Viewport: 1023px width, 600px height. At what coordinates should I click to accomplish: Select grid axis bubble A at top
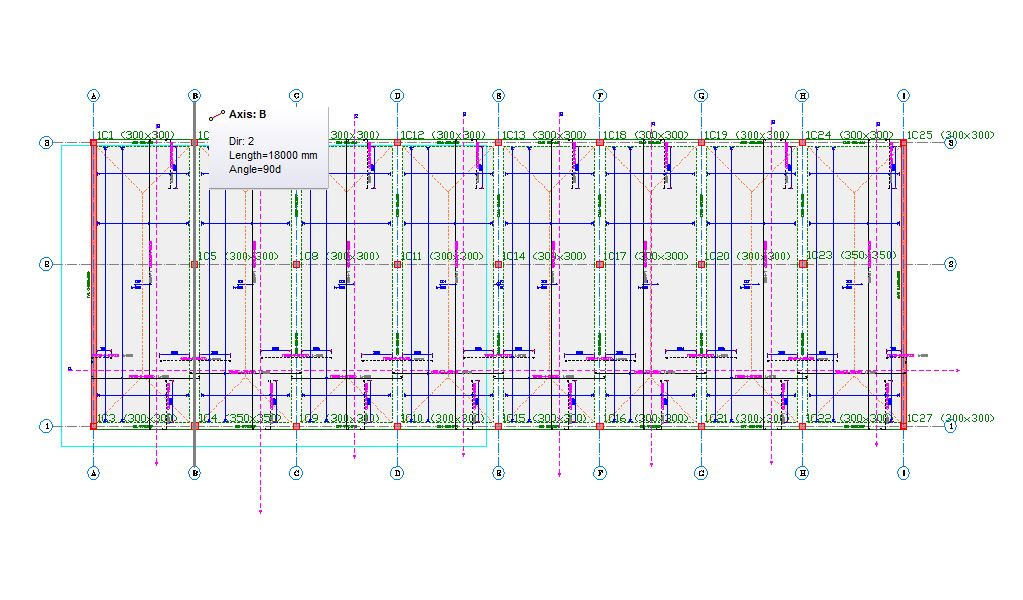coord(94,94)
